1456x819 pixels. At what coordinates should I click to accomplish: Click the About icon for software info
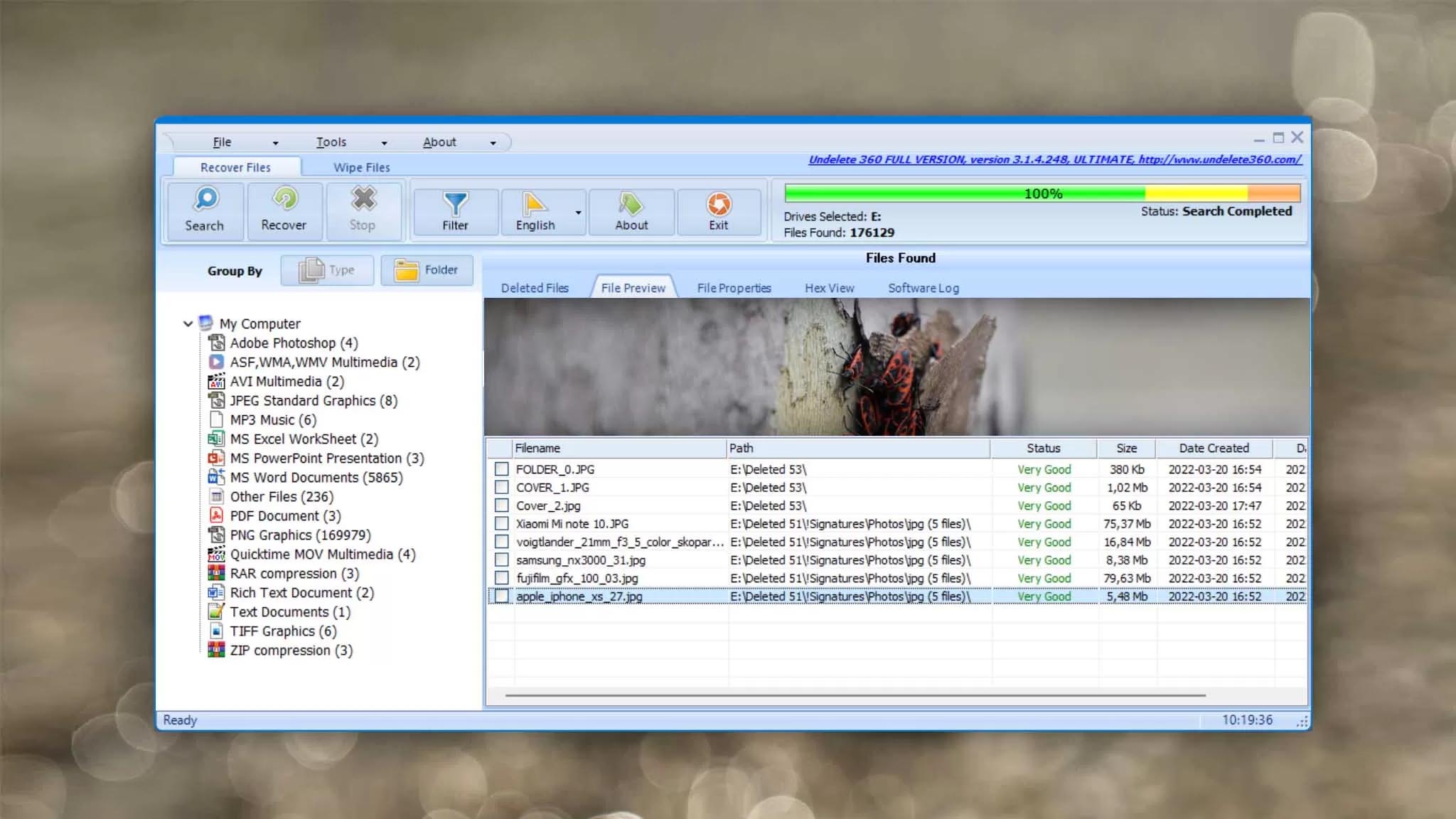(x=632, y=210)
